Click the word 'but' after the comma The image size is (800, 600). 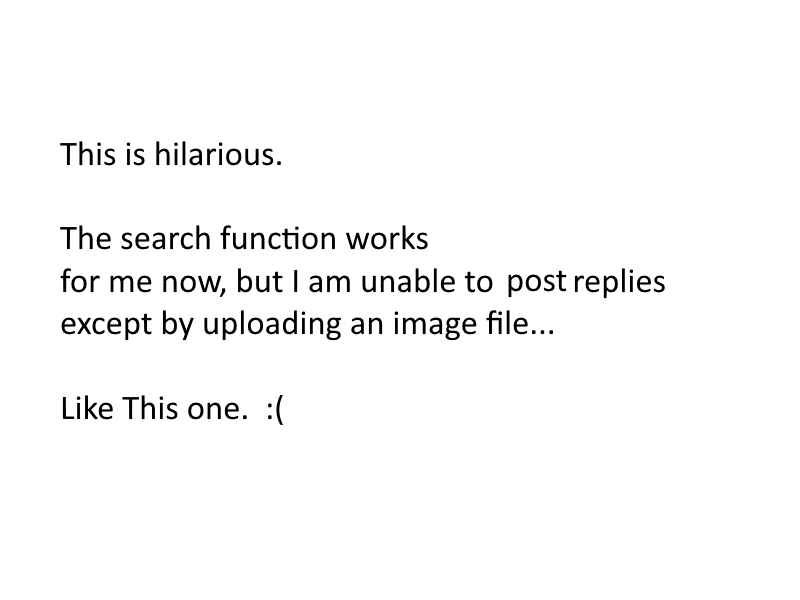[x=259, y=282]
